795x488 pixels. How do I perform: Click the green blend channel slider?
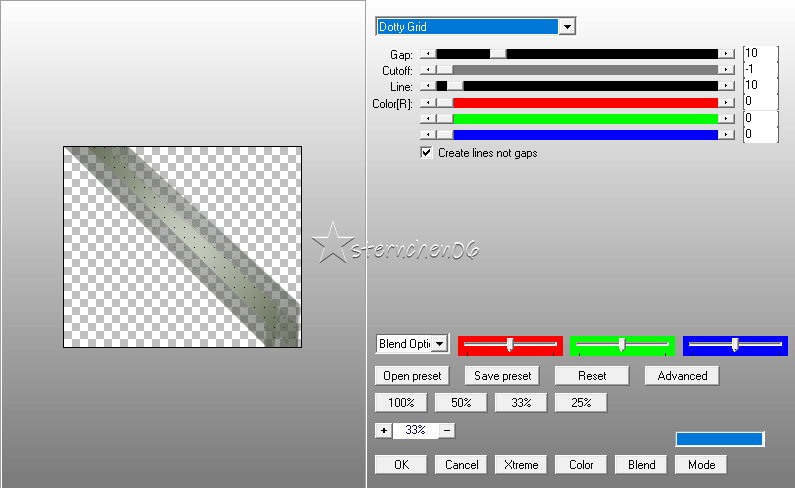tap(622, 344)
